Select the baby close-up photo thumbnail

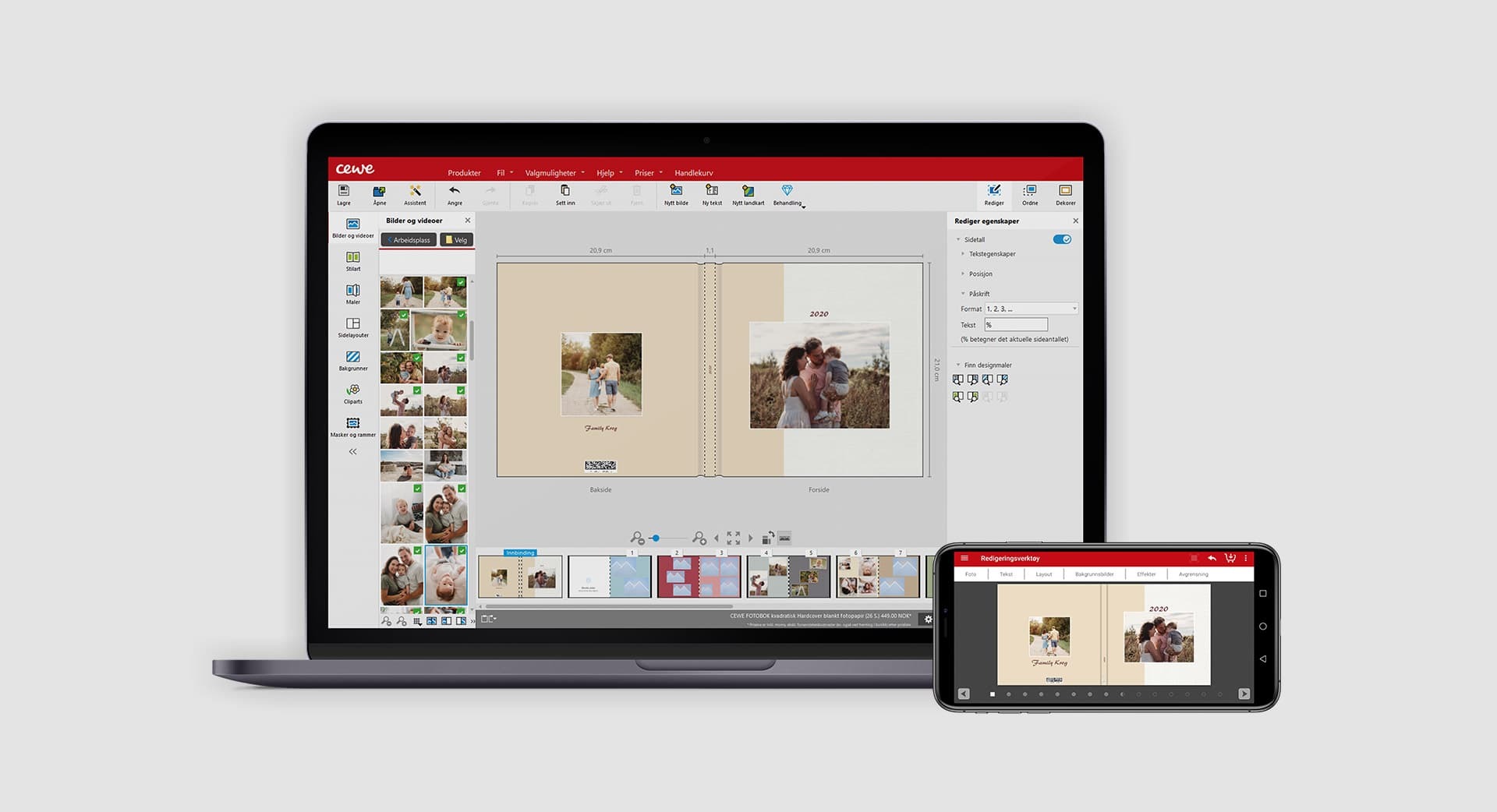pyautogui.click(x=439, y=330)
